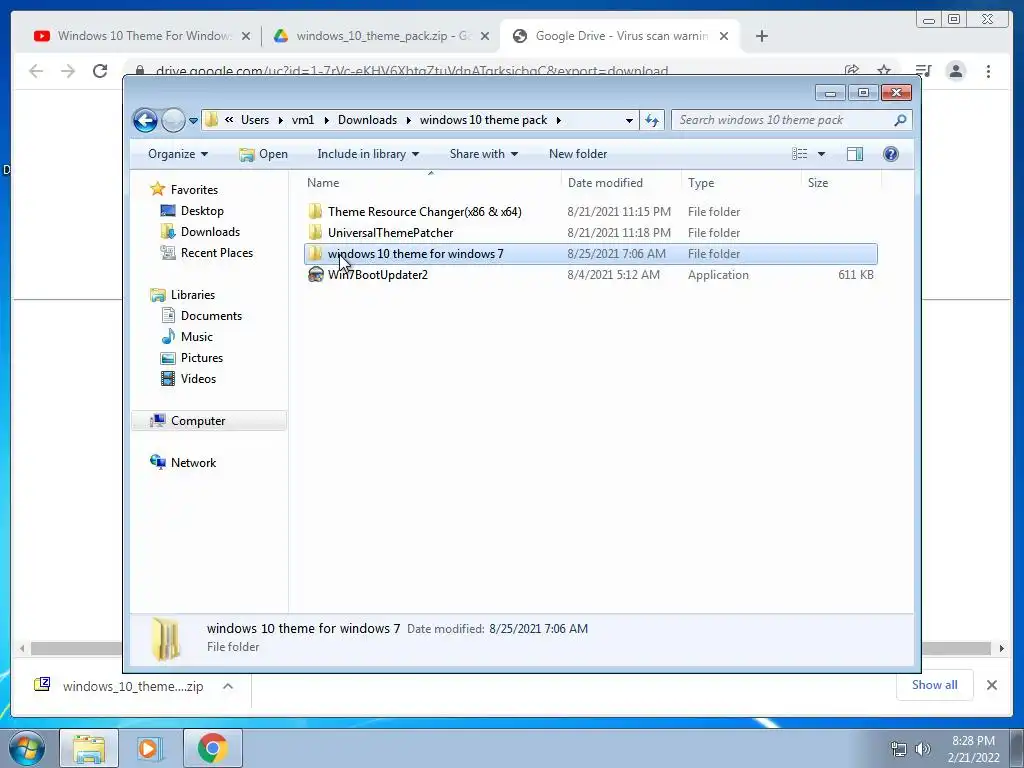Click Users in the address breadcrumb
Image resolution: width=1024 pixels, height=768 pixels.
click(255, 120)
